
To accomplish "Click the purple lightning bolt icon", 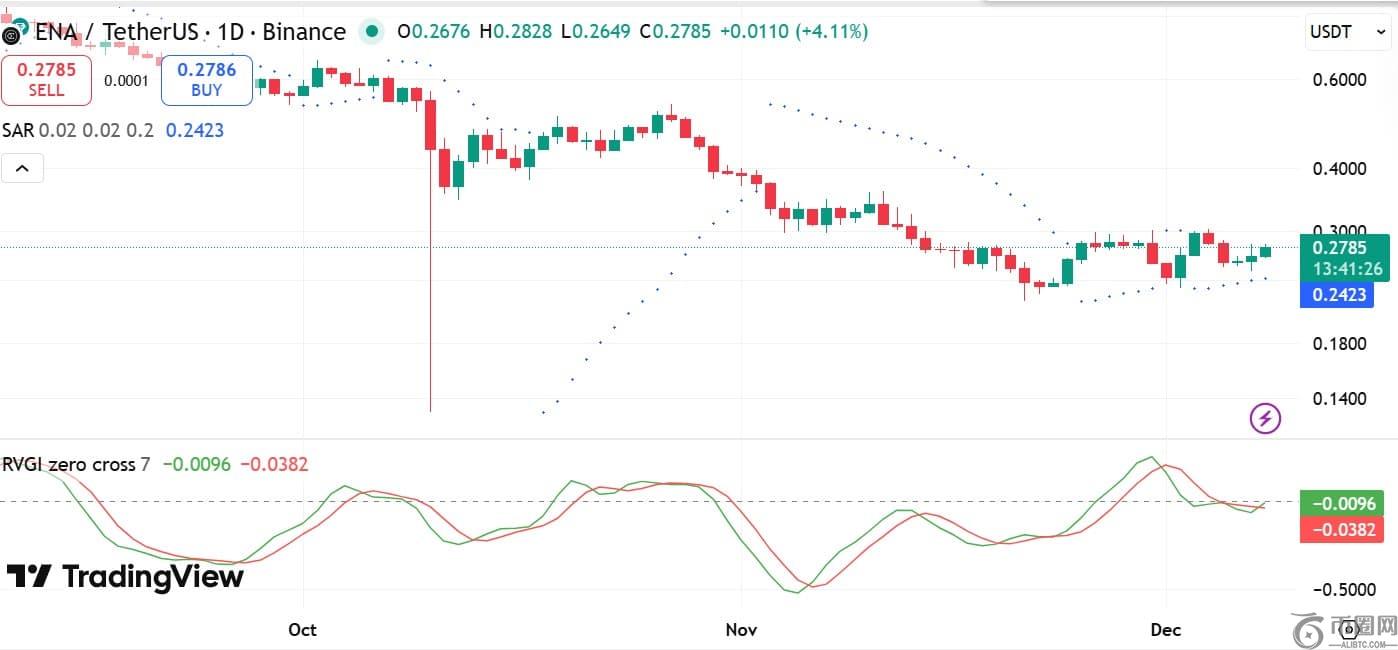I will (1265, 417).
